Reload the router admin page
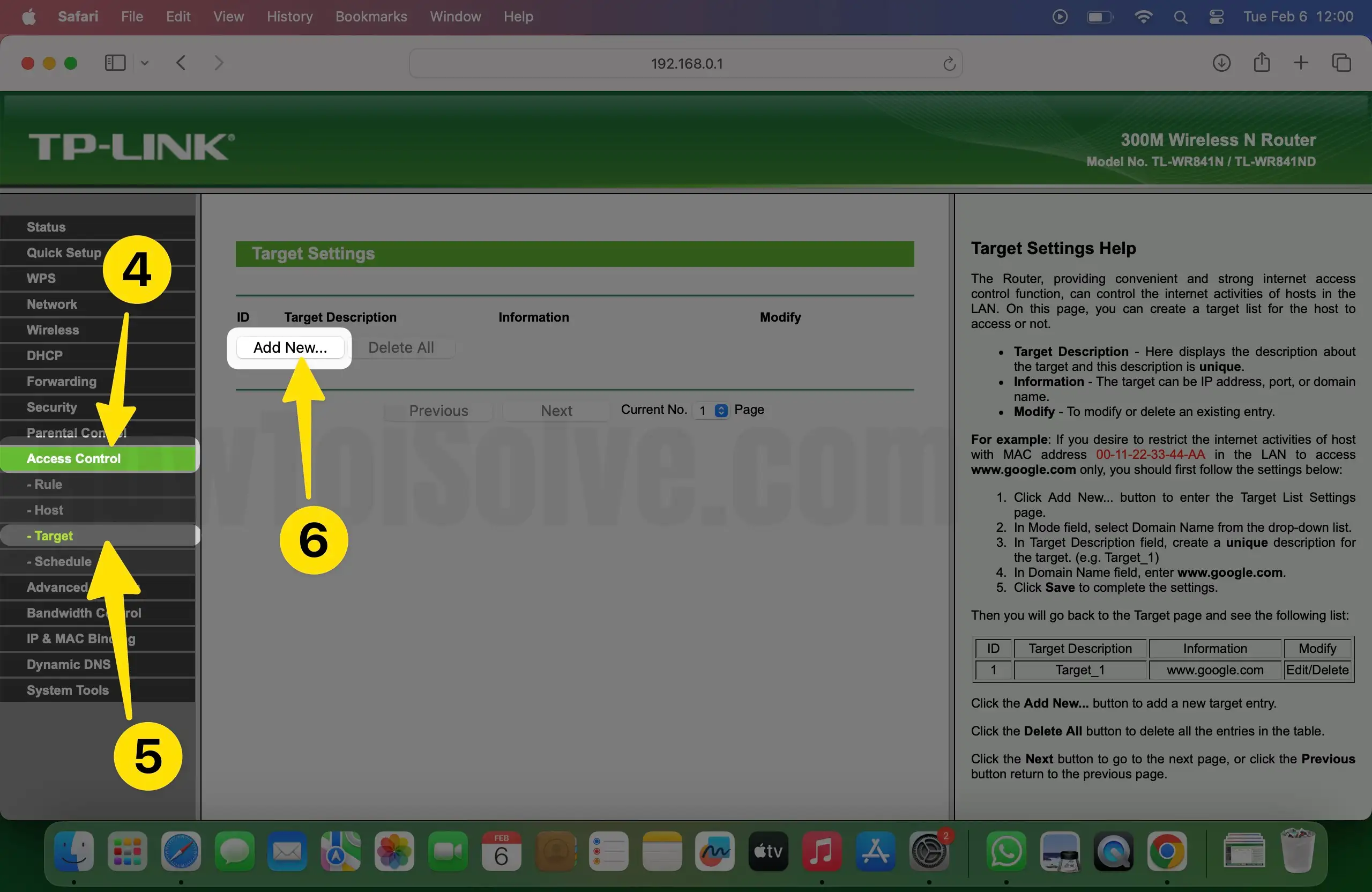Image resolution: width=1372 pixels, height=892 pixels. 948,63
